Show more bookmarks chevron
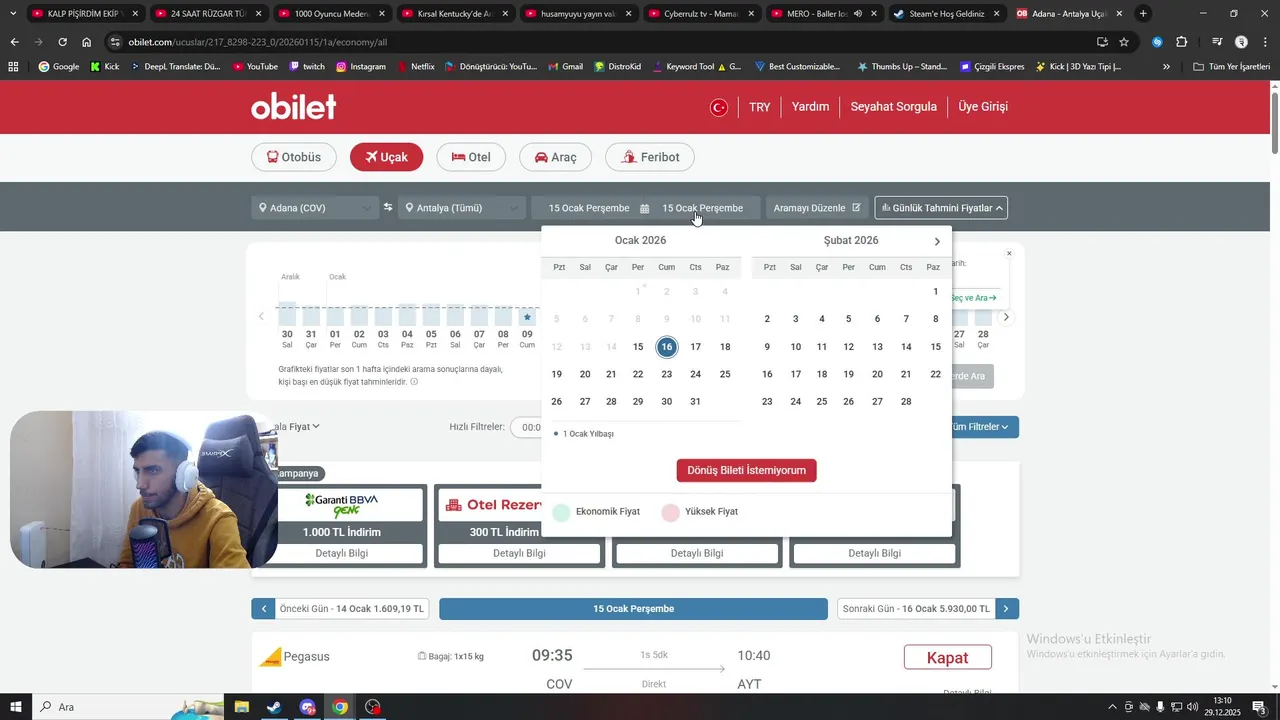 pos(1166,66)
